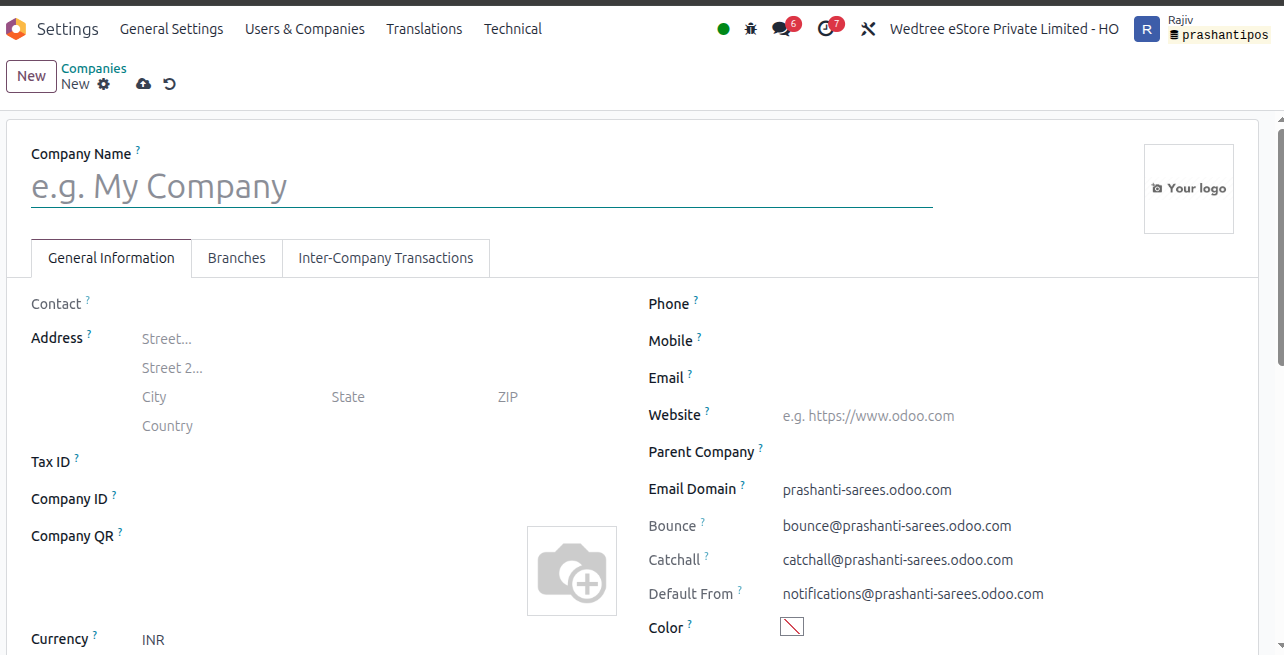Screen dimensions: 1284x655
Task: Click the help mark beside Color
Action: (690, 624)
